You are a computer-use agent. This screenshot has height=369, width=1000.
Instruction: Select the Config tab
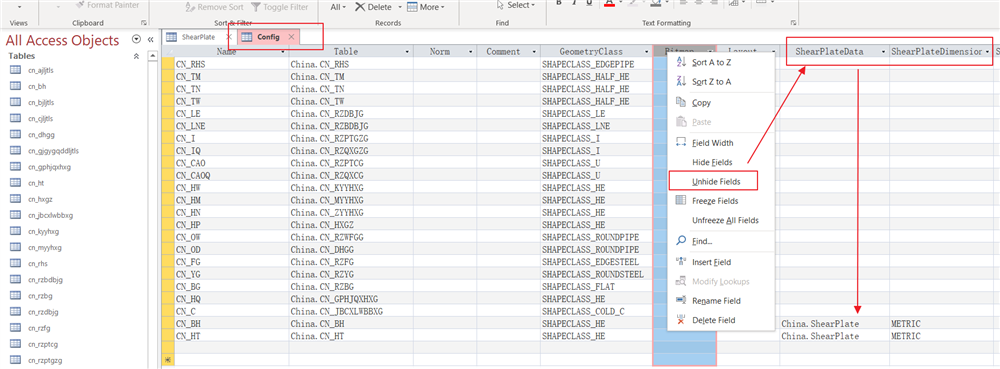pos(268,37)
